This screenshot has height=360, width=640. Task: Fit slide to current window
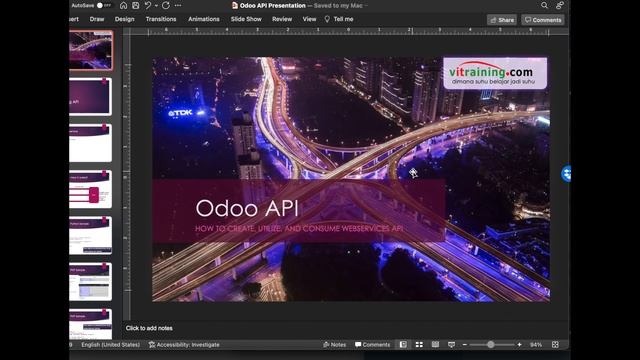click(x=555, y=345)
